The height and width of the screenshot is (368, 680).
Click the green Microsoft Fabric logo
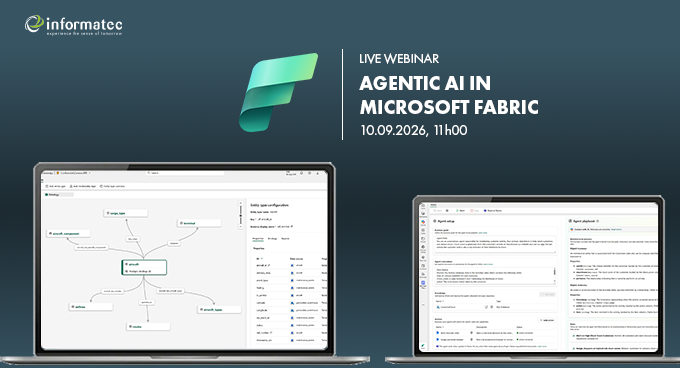pyautogui.click(x=278, y=92)
